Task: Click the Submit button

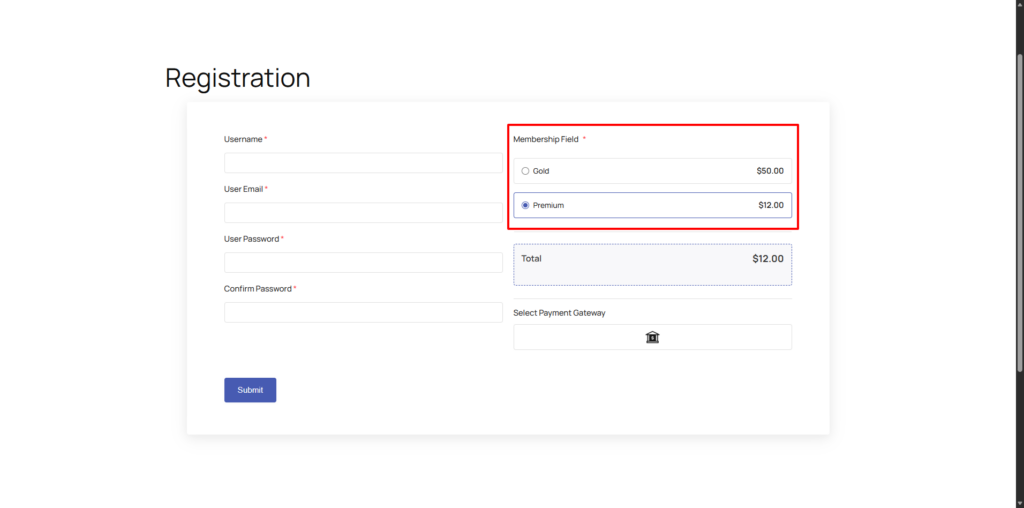Action: point(250,390)
